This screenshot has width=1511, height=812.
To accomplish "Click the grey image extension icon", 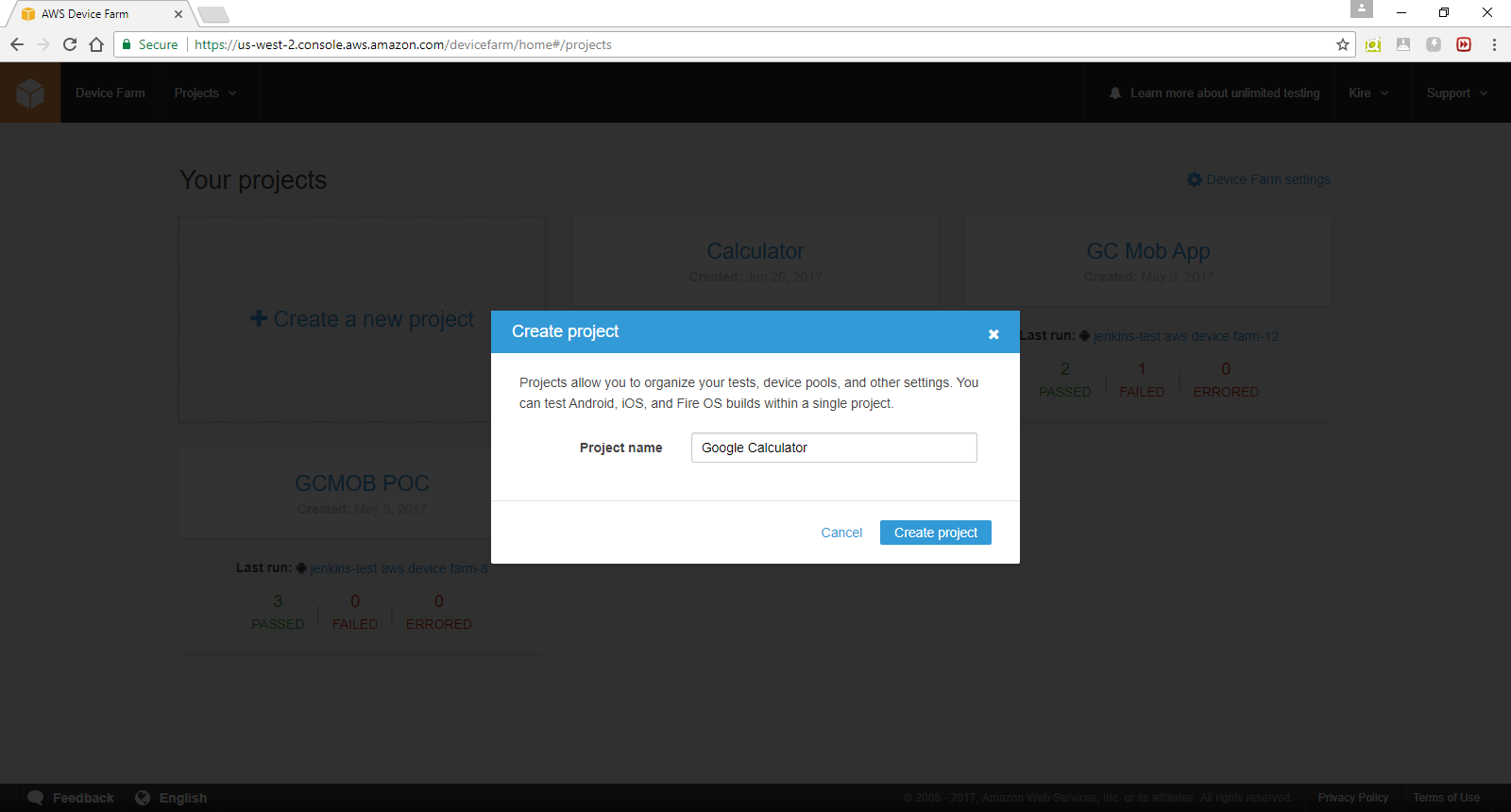I will click(1403, 44).
